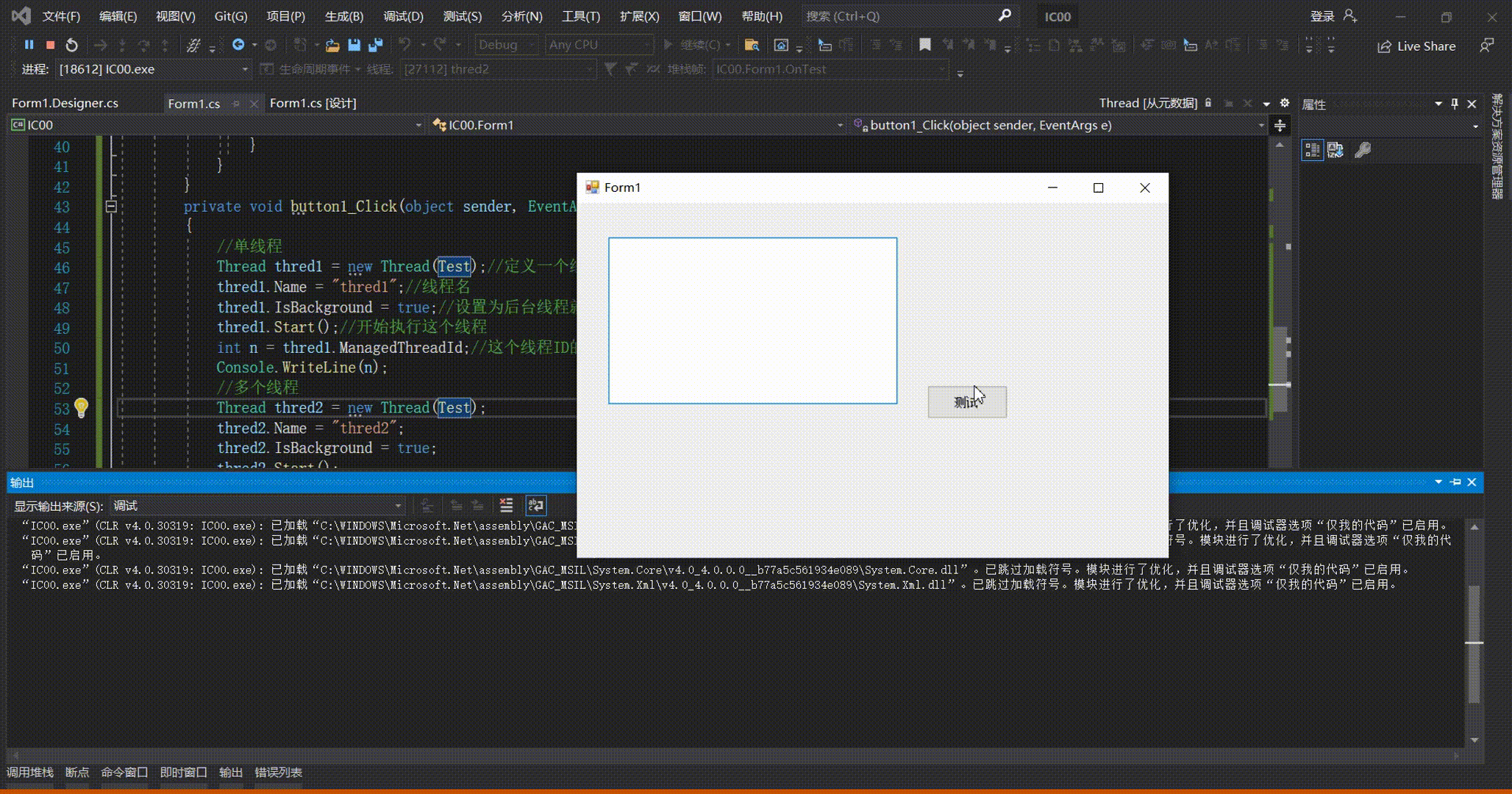This screenshot has height=794, width=1512.
Task: Open the process dropdown showing IC00.exe
Action: (245, 69)
